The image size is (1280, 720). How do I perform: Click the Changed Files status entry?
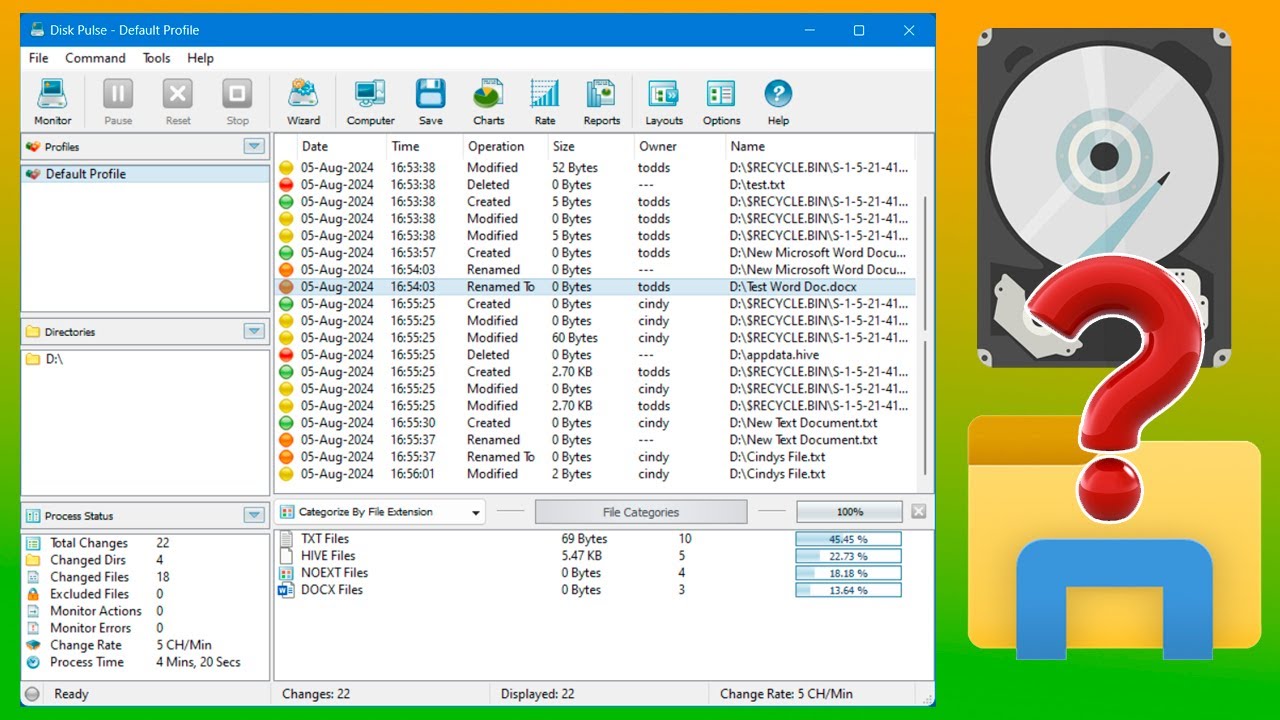(x=89, y=577)
